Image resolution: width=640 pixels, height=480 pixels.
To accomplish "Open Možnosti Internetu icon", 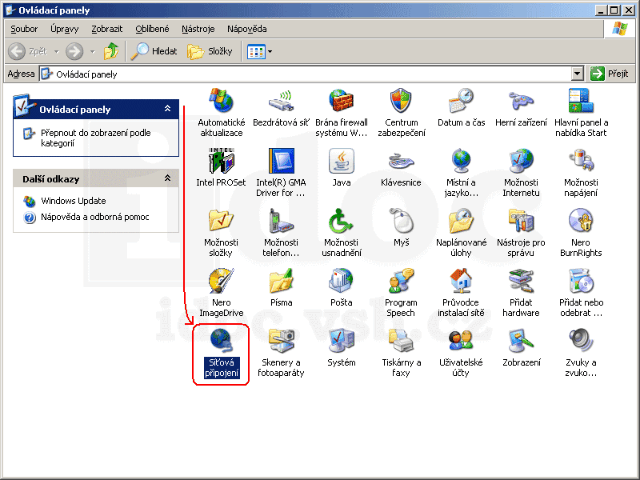I will pos(521,161).
